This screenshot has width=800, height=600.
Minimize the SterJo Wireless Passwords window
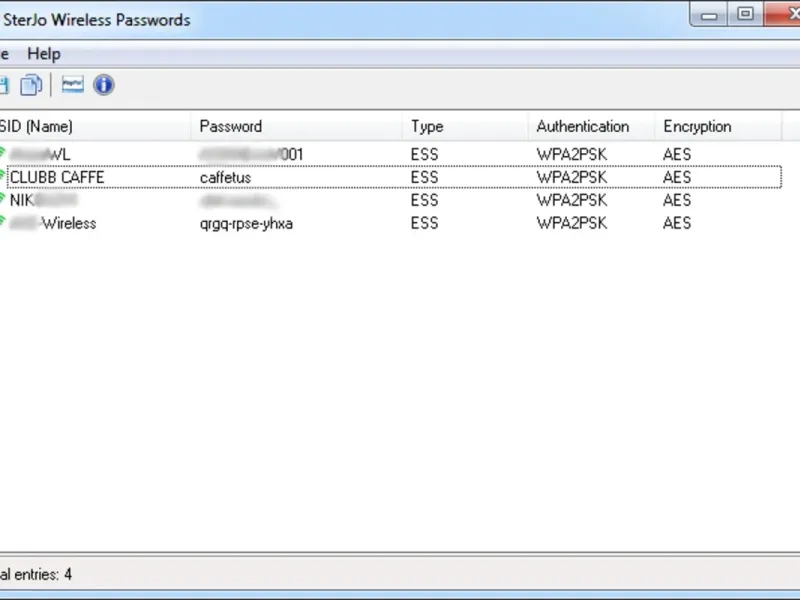coord(709,15)
